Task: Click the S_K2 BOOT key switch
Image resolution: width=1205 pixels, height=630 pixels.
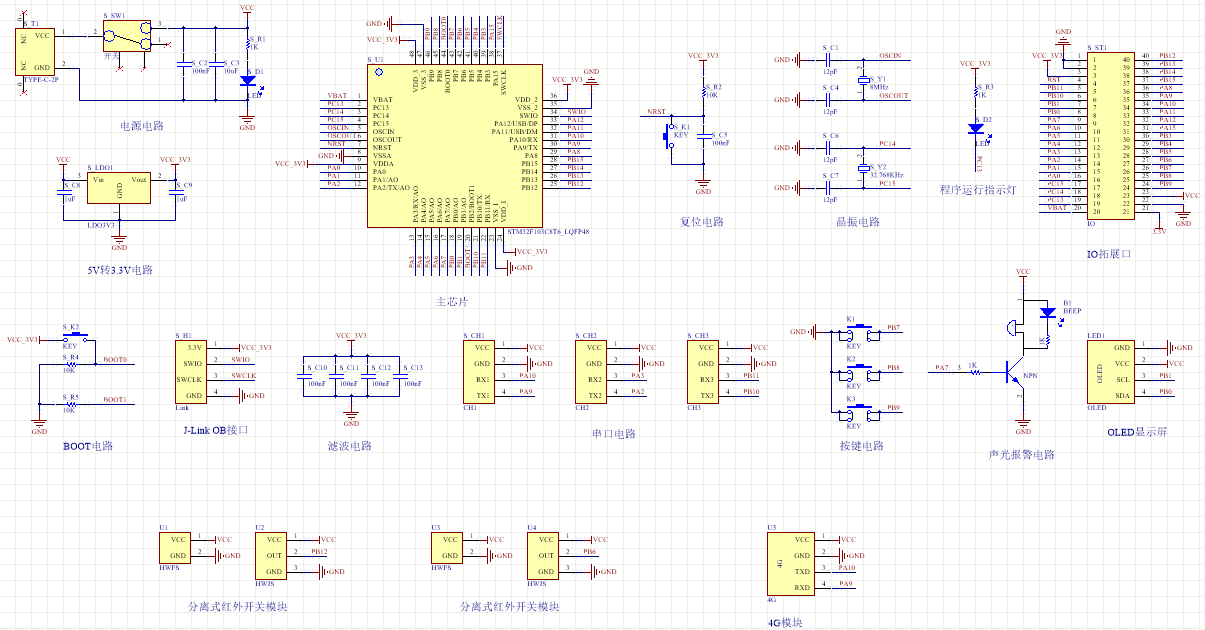Action: 74,338
